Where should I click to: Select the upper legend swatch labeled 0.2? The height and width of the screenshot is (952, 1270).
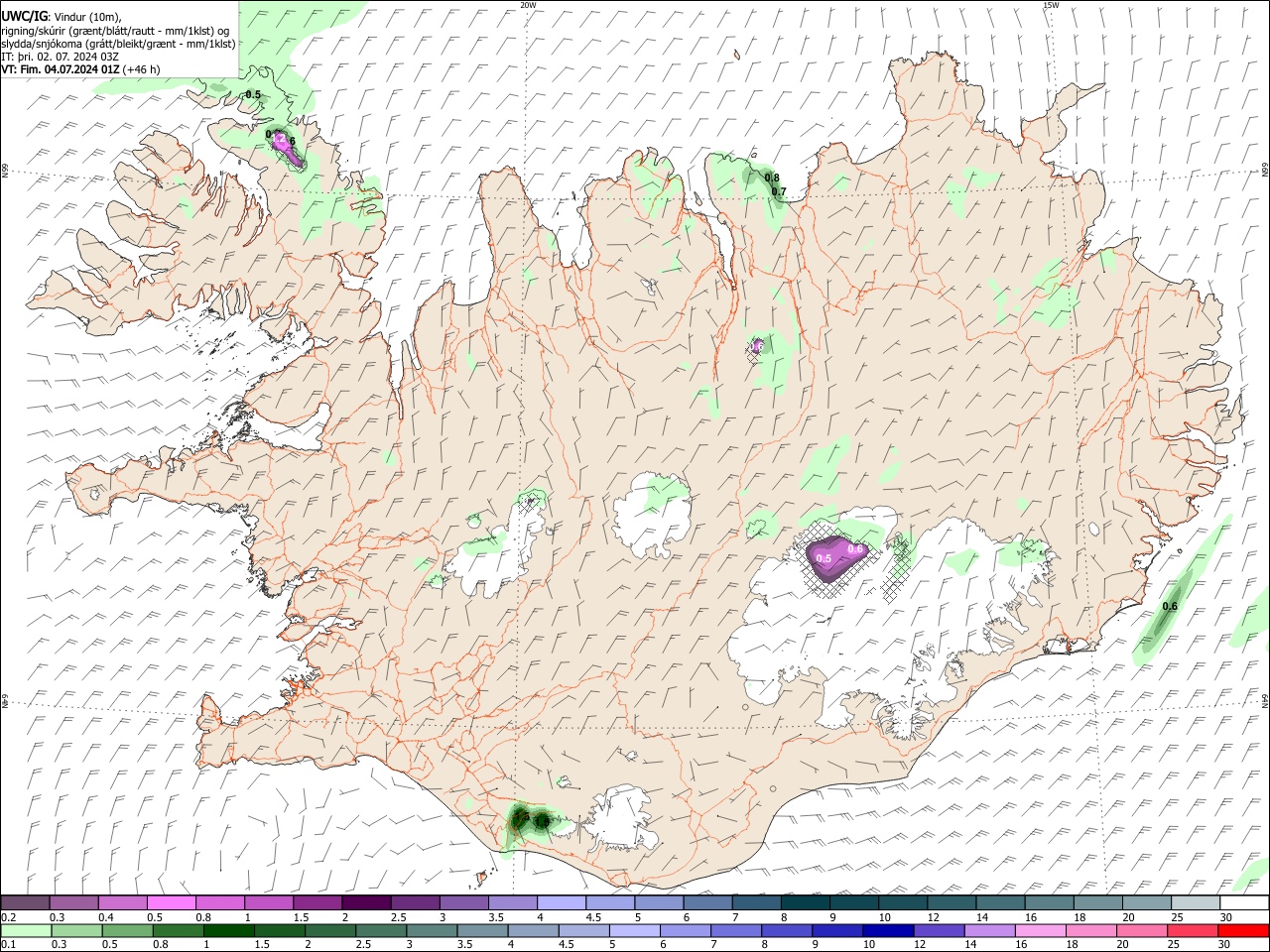tap(25, 902)
